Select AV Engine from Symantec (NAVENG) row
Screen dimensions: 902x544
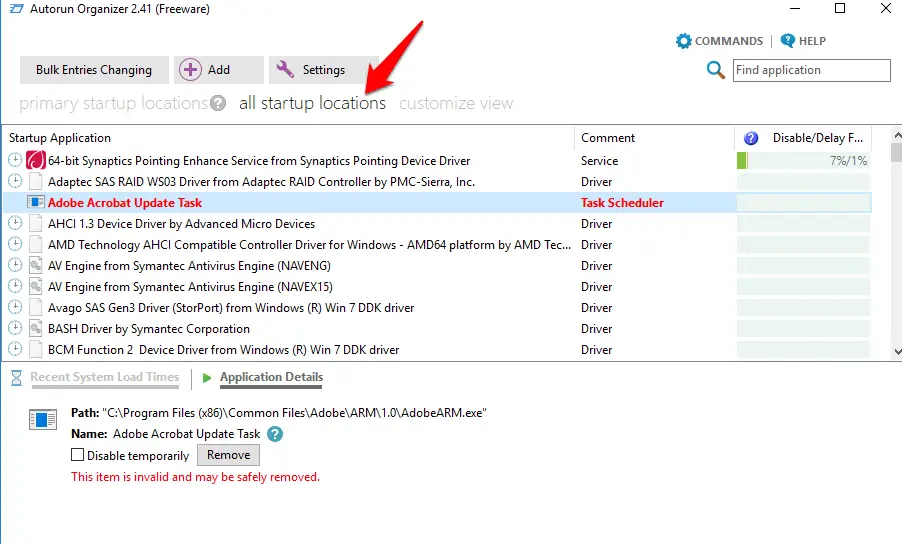pos(437,266)
